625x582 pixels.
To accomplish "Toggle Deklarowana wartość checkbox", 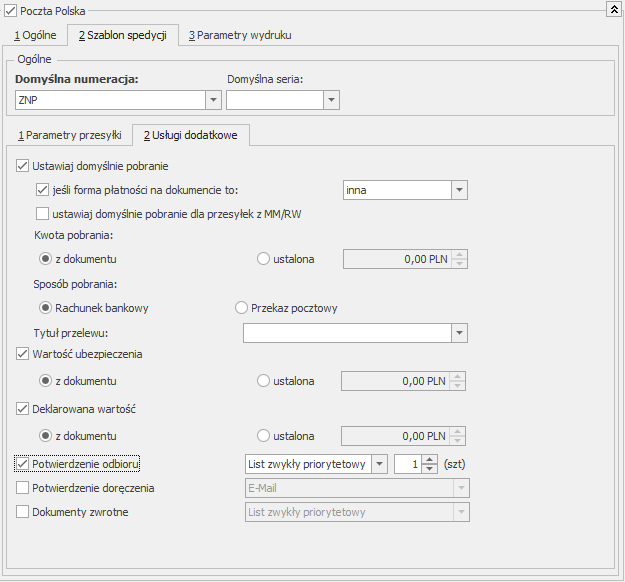I will 22,409.
